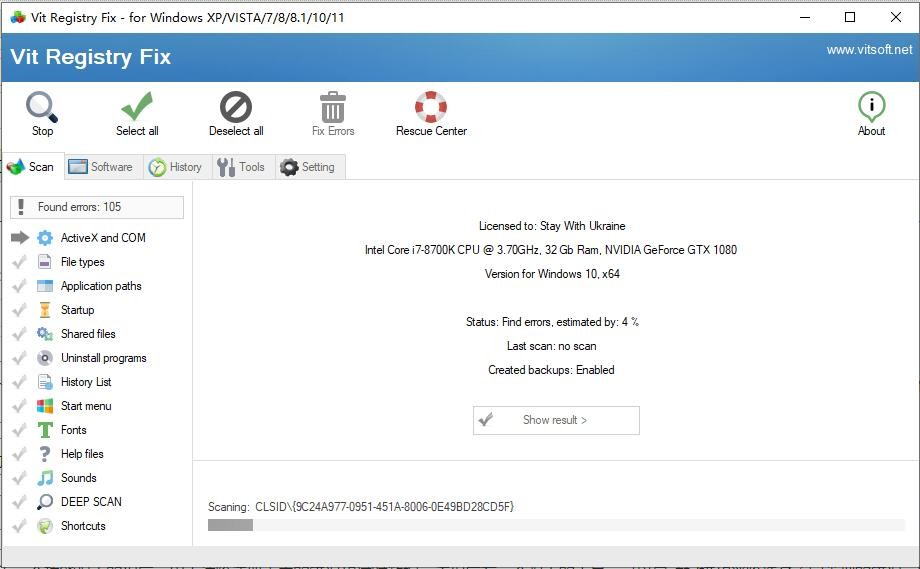The image size is (920, 569).
Task: Click the Version for Windows 10, x64 text
Action: (552, 274)
